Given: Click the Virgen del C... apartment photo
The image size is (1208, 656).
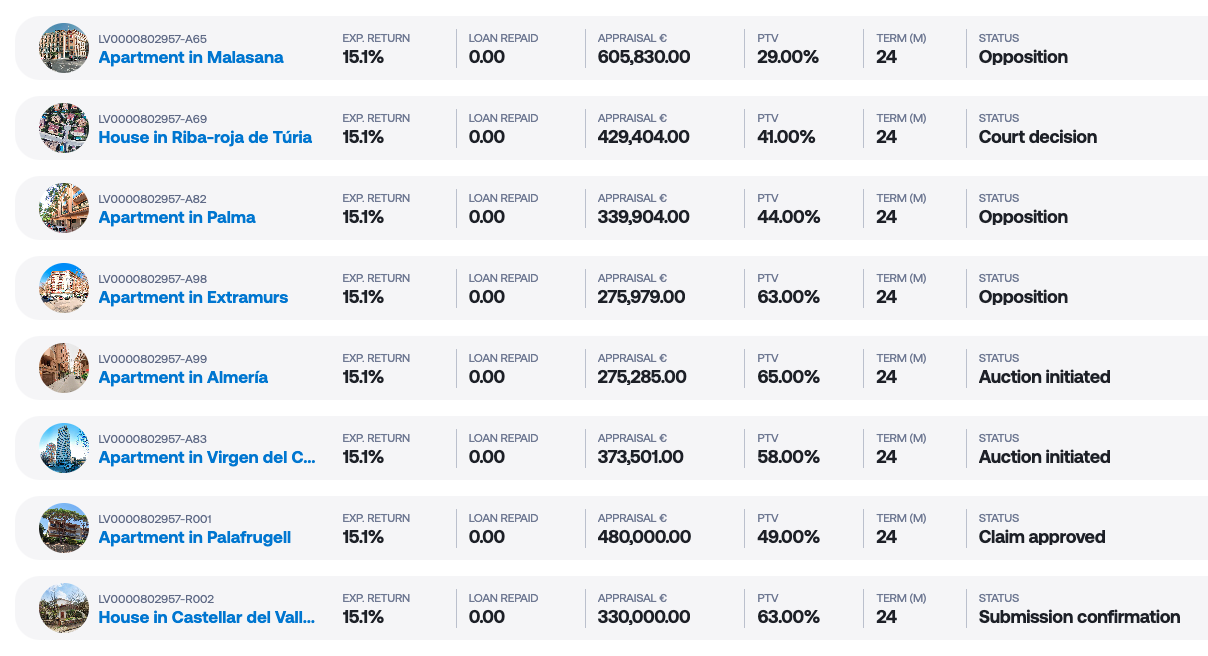Looking at the screenshot, I should [x=64, y=448].
